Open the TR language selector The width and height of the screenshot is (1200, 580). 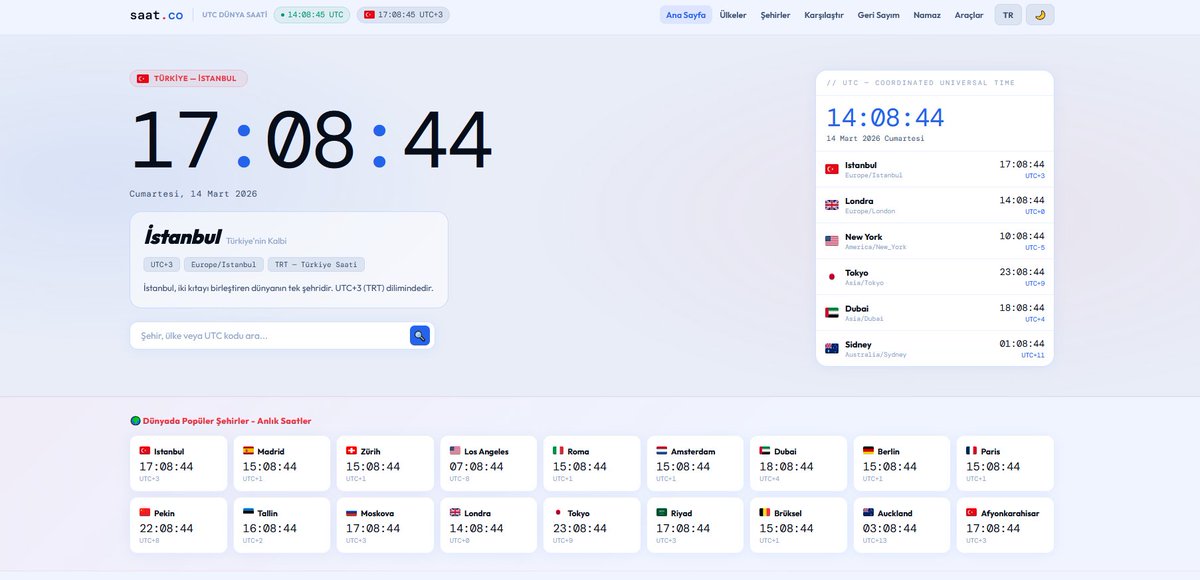tap(1008, 15)
